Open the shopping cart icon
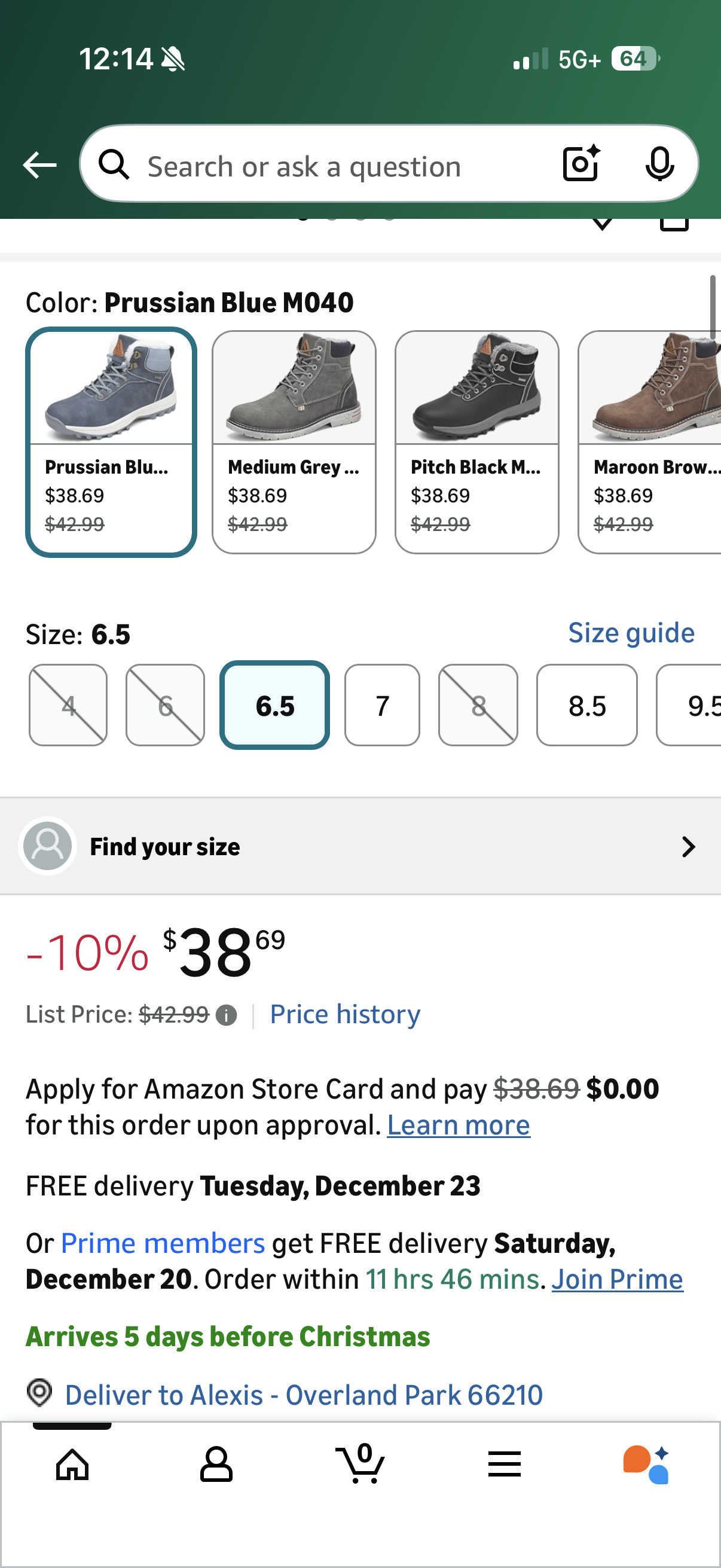The height and width of the screenshot is (1568, 721). point(360,1463)
